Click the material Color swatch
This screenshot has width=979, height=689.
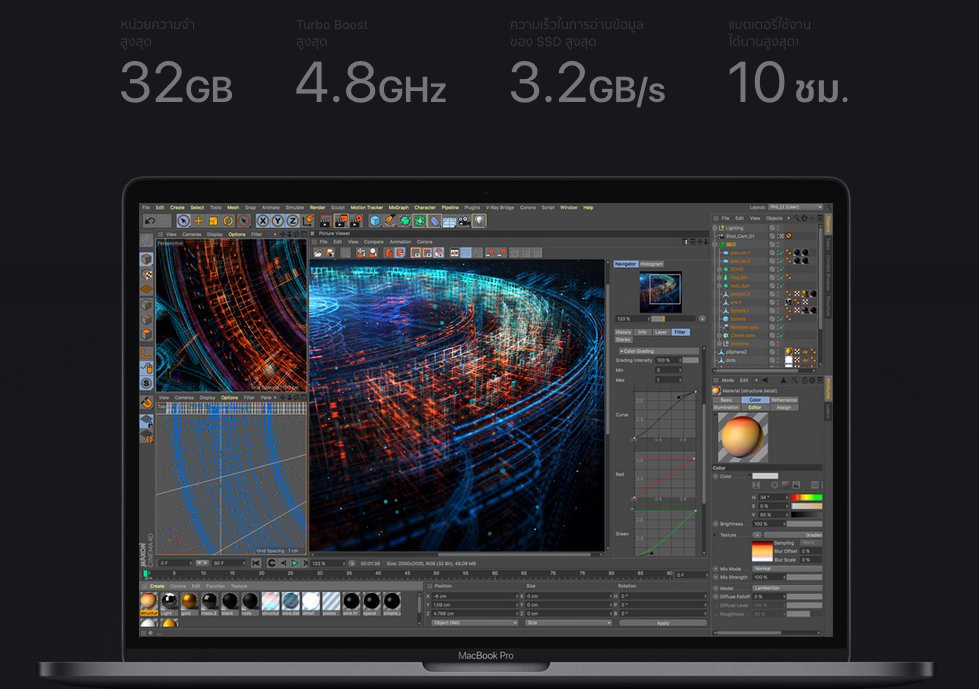[x=765, y=476]
